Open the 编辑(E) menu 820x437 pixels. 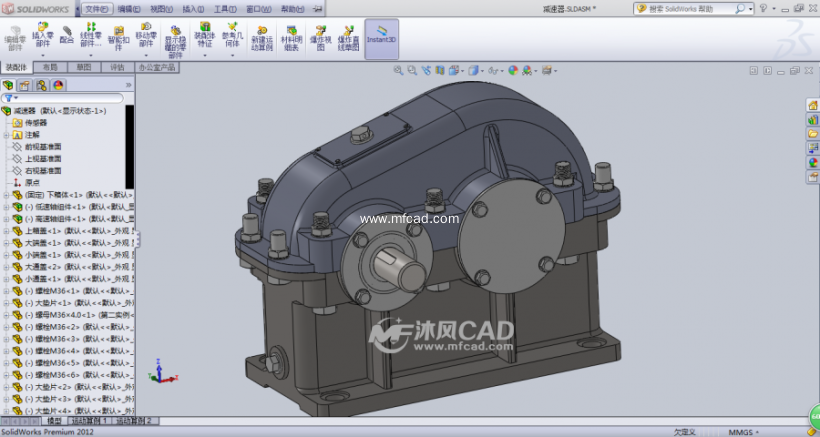[129, 9]
